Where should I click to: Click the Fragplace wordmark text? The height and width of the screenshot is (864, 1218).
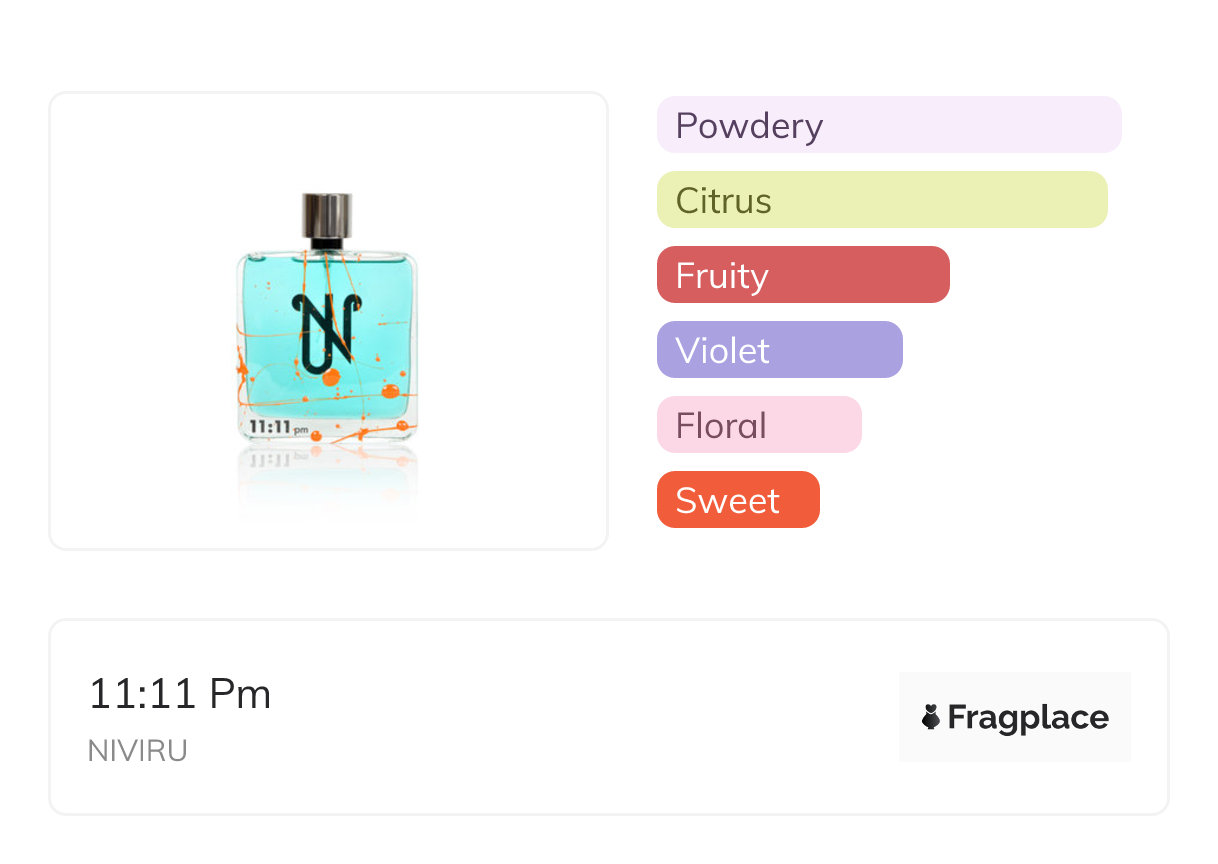tap(1028, 717)
